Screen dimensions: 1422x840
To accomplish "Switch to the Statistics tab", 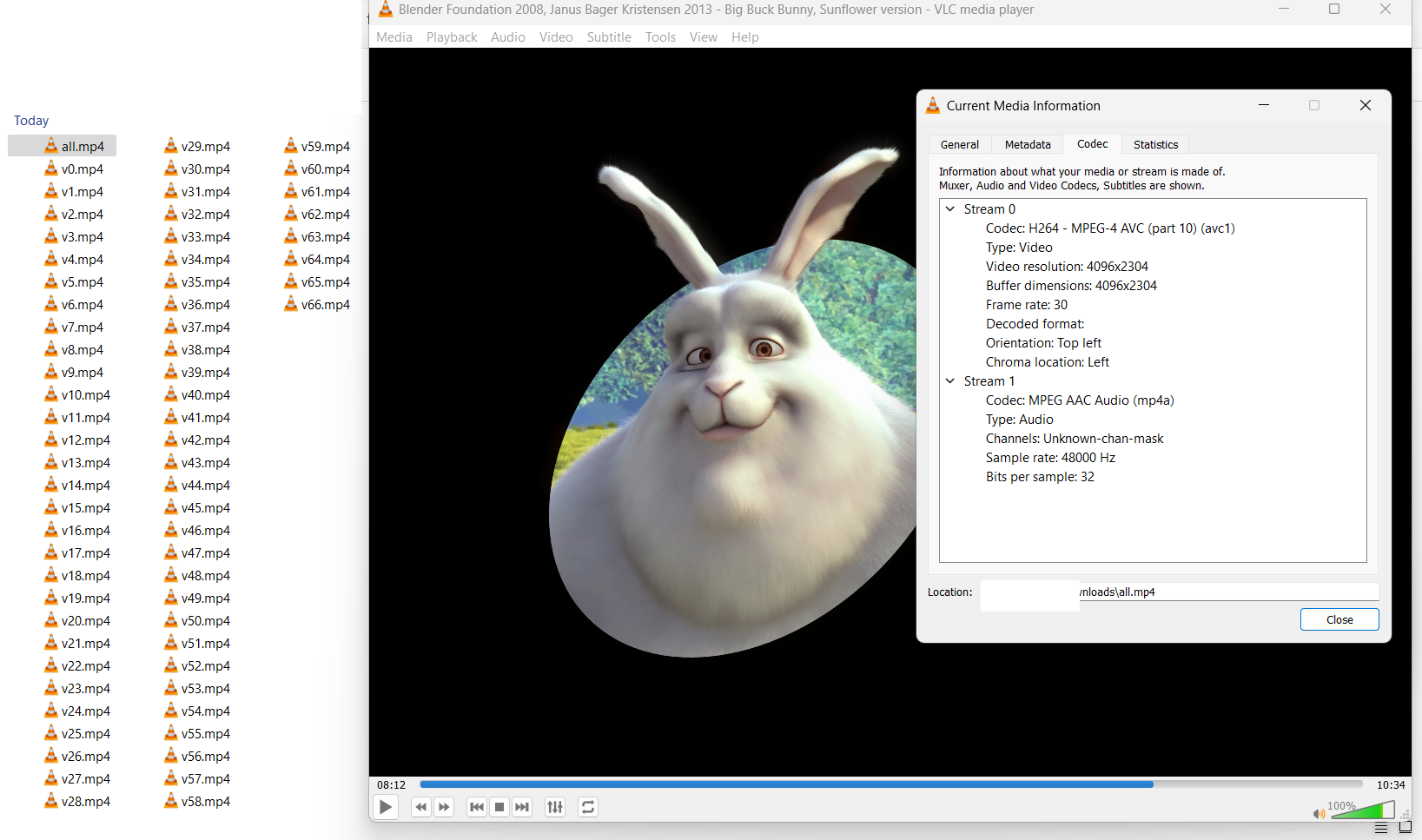I will coord(1155,145).
